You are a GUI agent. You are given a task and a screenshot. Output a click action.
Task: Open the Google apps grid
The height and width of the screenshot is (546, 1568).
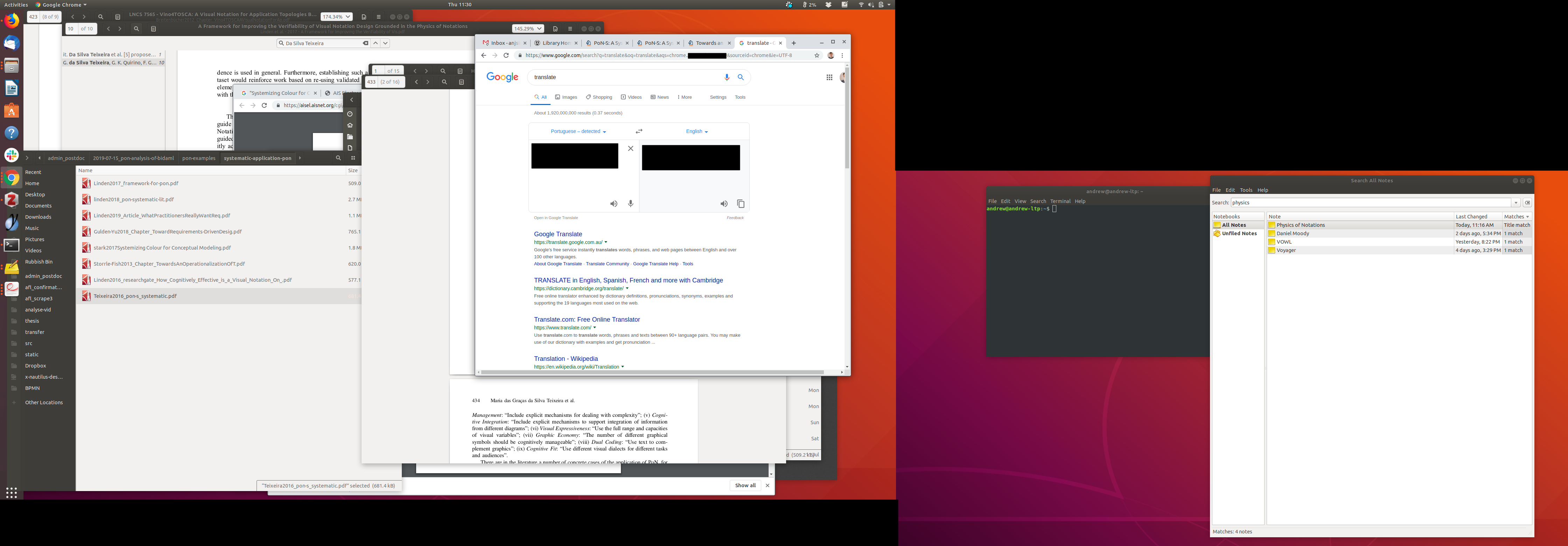click(829, 77)
